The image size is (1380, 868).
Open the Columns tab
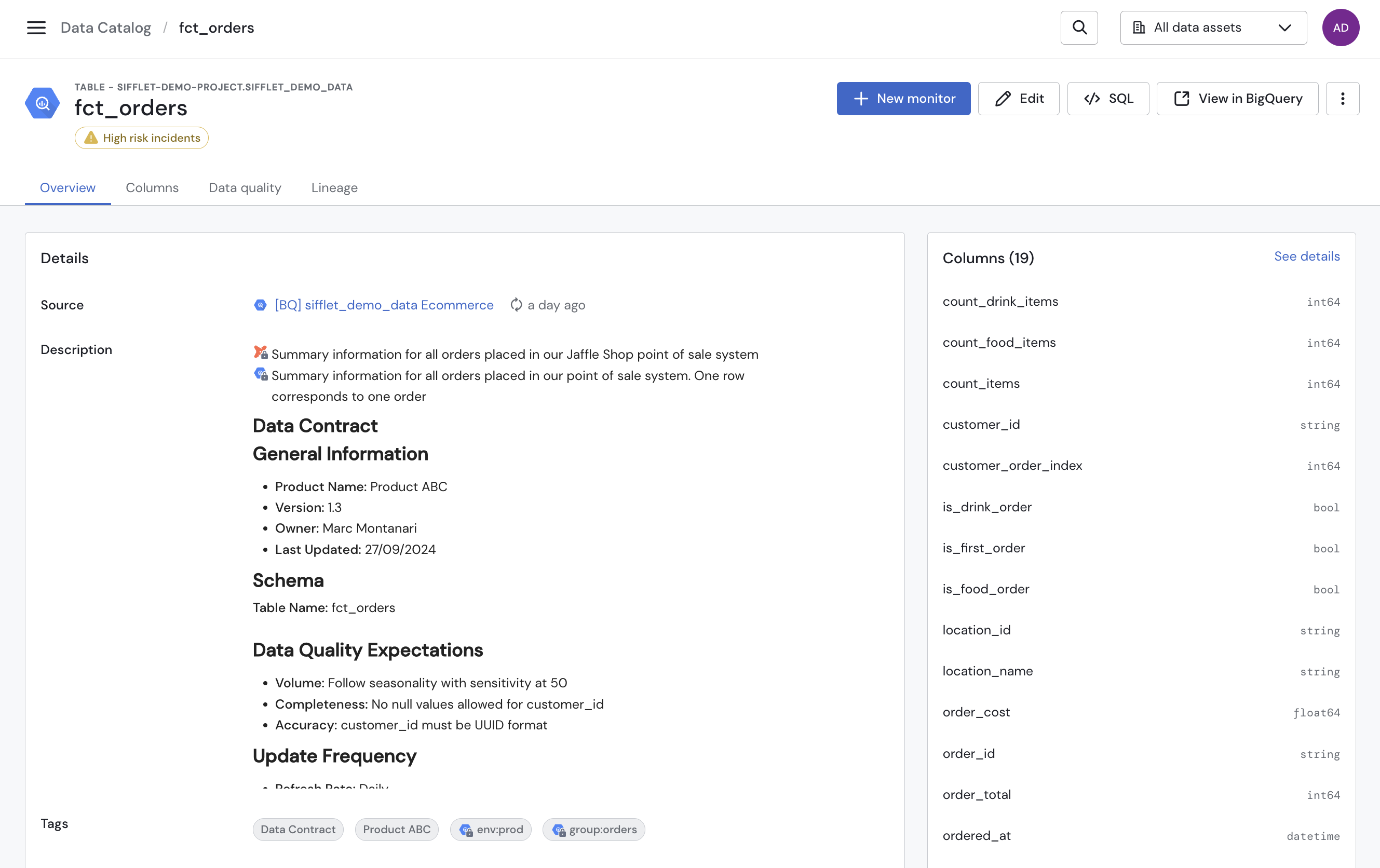click(152, 188)
